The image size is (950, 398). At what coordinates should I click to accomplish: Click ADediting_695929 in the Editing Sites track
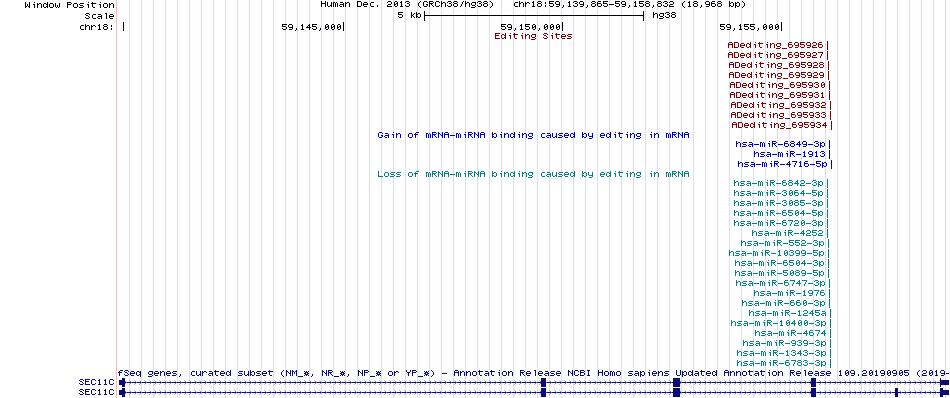(x=776, y=75)
